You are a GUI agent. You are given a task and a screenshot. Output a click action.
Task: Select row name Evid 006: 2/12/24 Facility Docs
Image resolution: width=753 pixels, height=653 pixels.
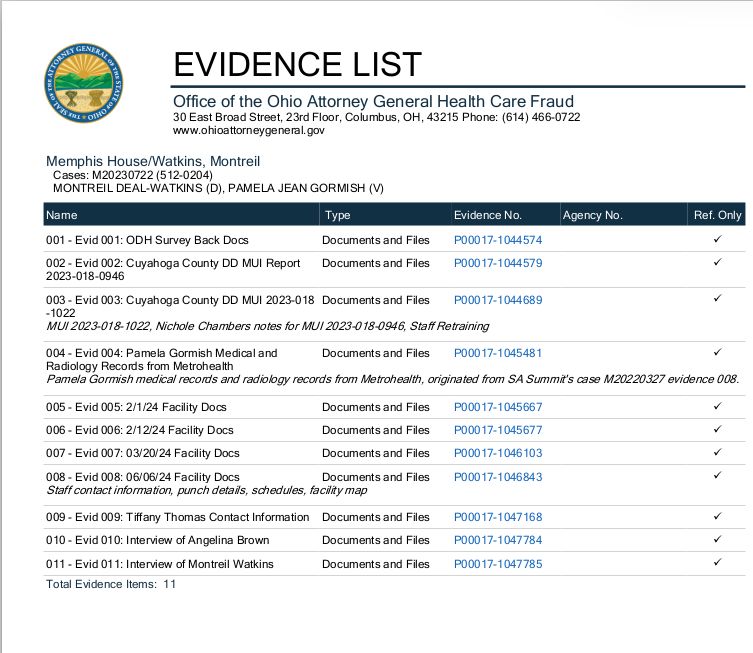[140, 430]
